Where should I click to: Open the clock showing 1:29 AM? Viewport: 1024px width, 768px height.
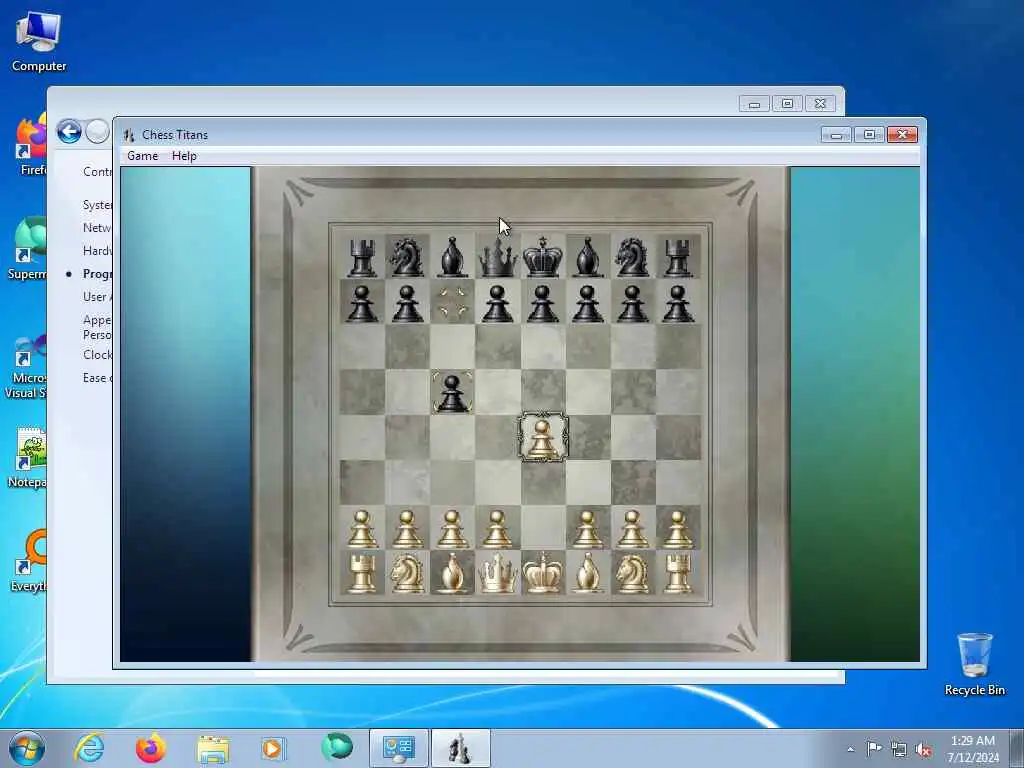pyautogui.click(x=973, y=749)
